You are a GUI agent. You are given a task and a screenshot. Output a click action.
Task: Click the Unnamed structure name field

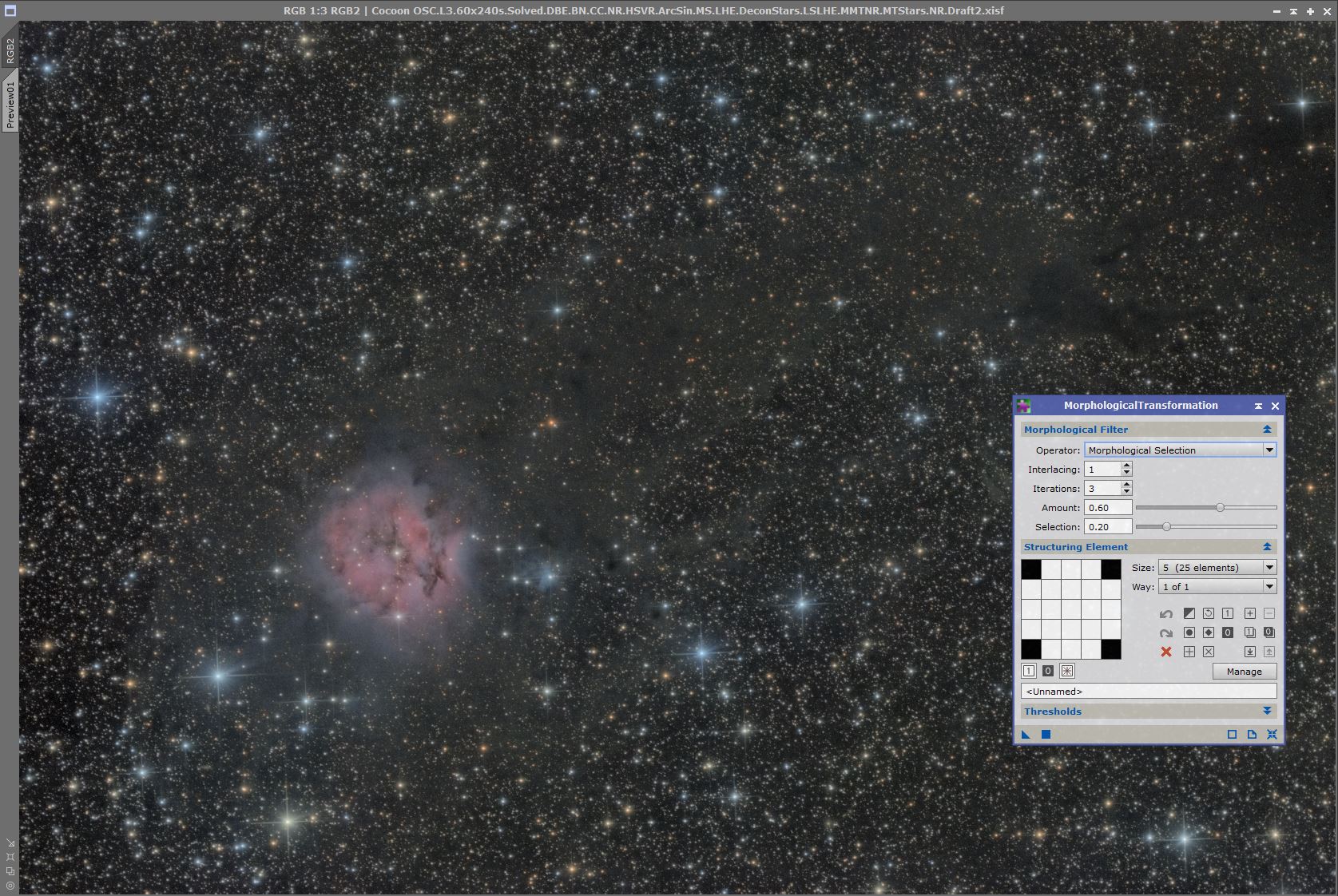click(x=1148, y=692)
